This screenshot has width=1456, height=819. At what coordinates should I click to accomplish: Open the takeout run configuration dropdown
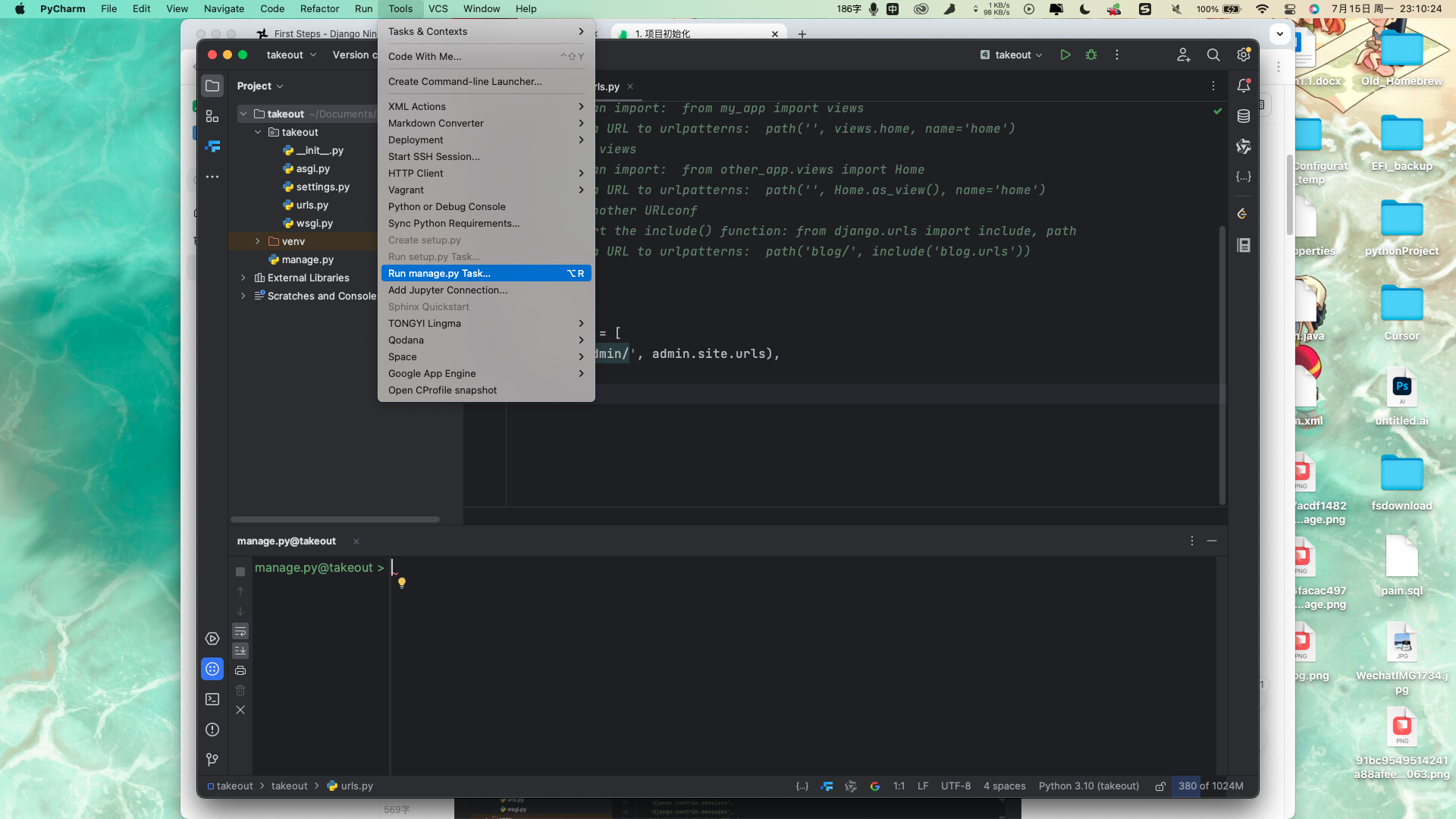(1012, 55)
